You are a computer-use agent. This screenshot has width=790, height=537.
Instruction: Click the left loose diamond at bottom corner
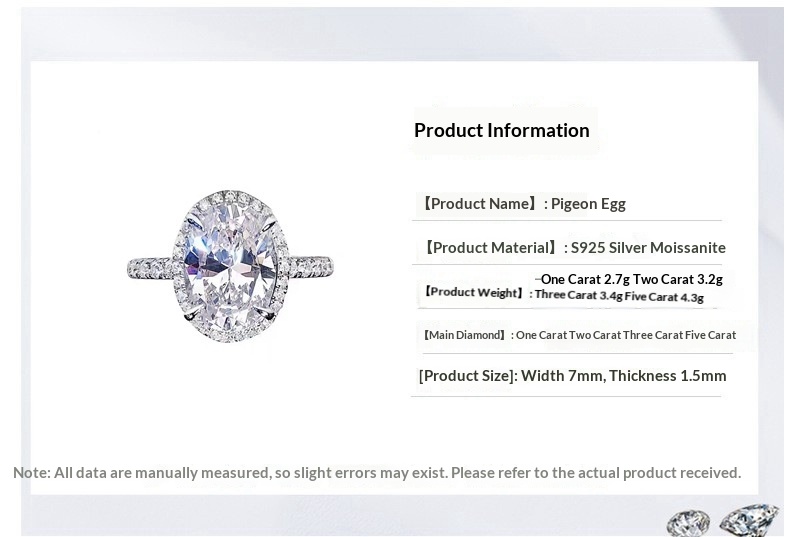tap(689, 523)
